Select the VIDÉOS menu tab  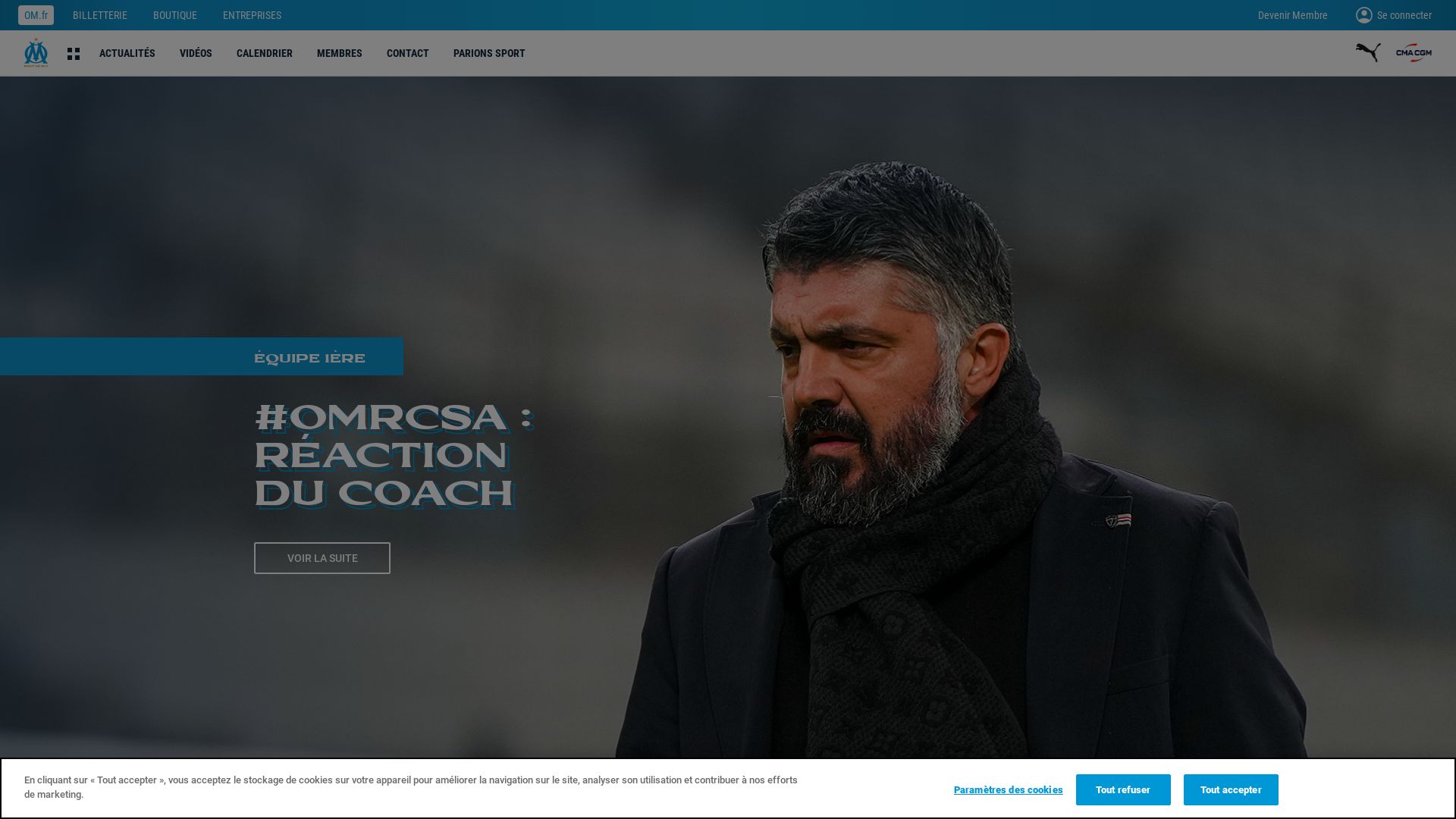point(196,52)
